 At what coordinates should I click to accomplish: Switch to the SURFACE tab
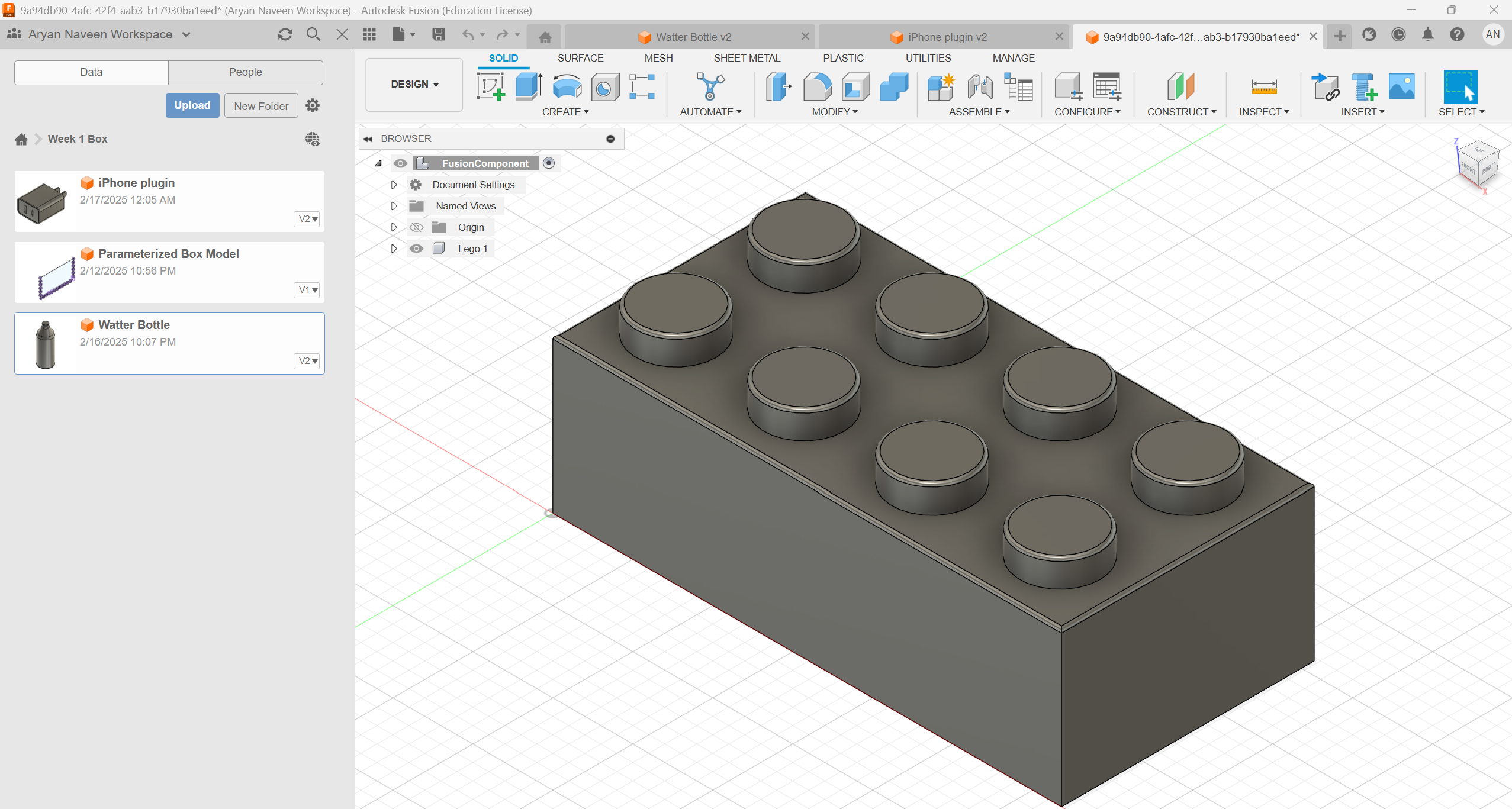(x=580, y=58)
